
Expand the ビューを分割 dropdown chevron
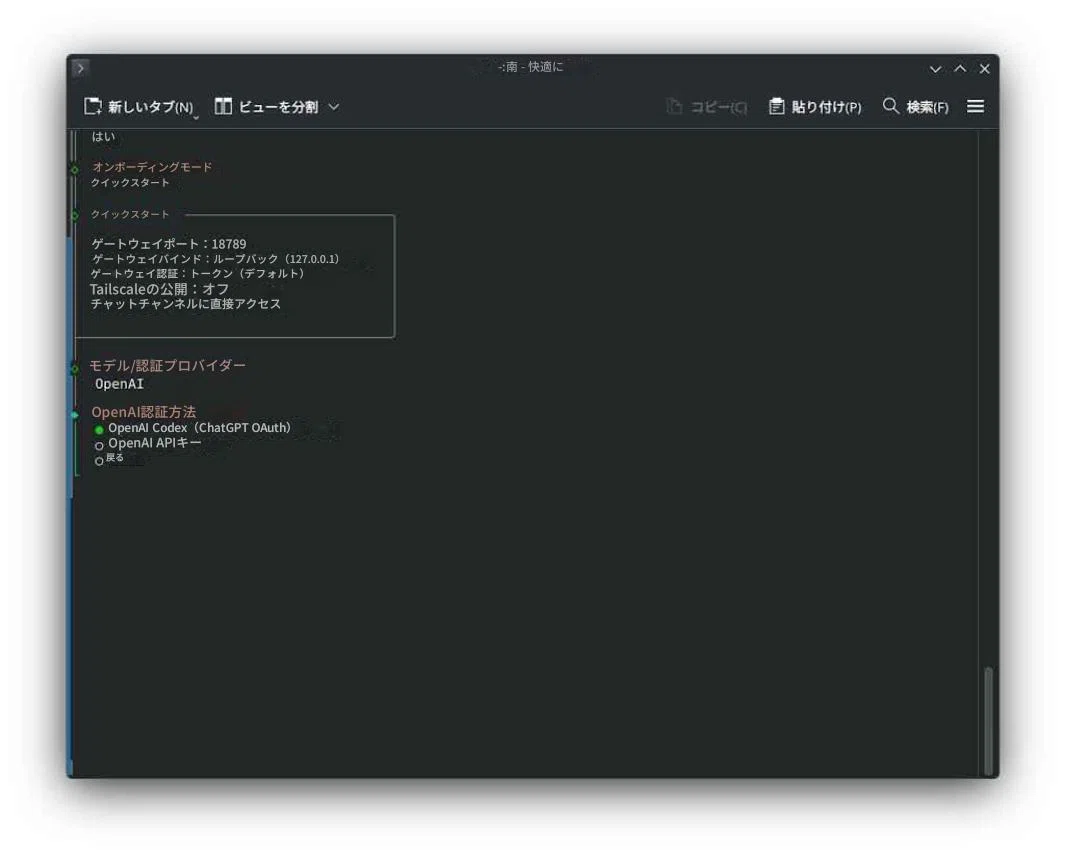click(334, 107)
